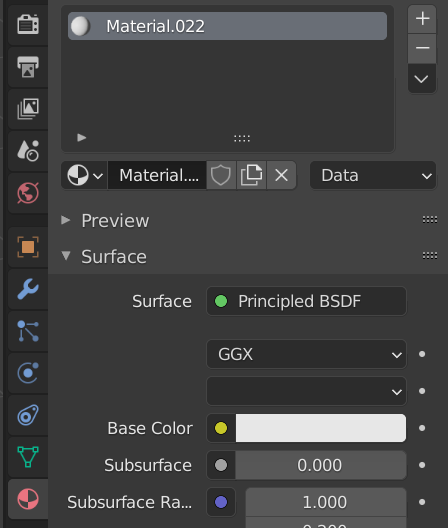Open the Output properties tab

(x=28, y=66)
